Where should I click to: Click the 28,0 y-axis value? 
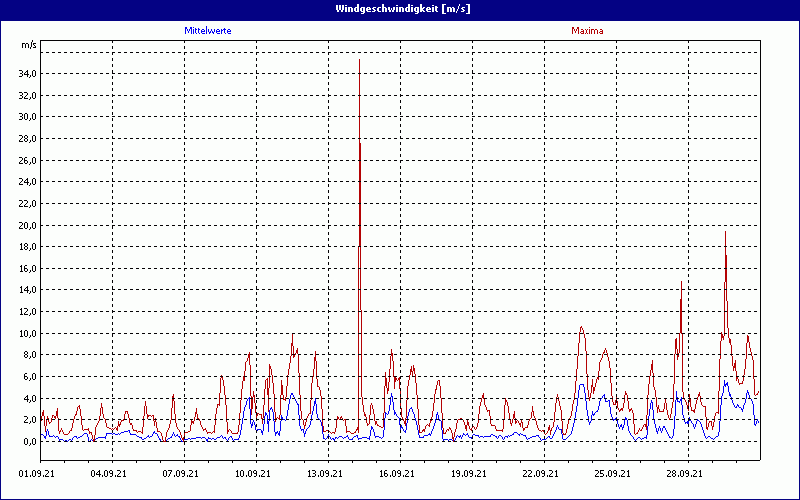pyautogui.click(x=27, y=139)
